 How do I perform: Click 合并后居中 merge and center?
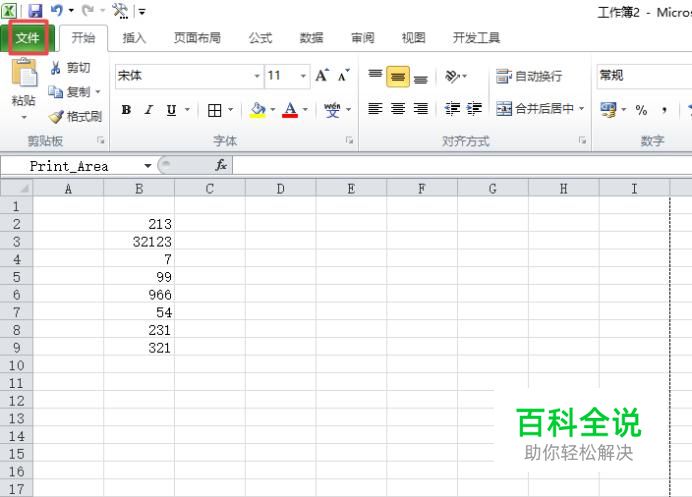[x=534, y=109]
